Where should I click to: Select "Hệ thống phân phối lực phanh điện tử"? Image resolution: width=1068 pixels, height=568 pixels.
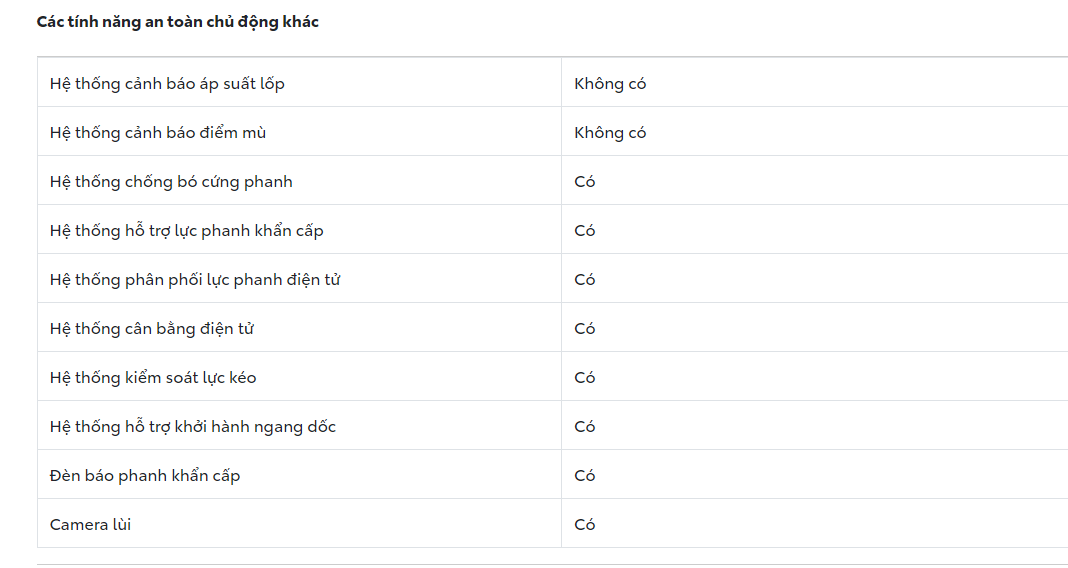pyautogui.click(x=195, y=280)
